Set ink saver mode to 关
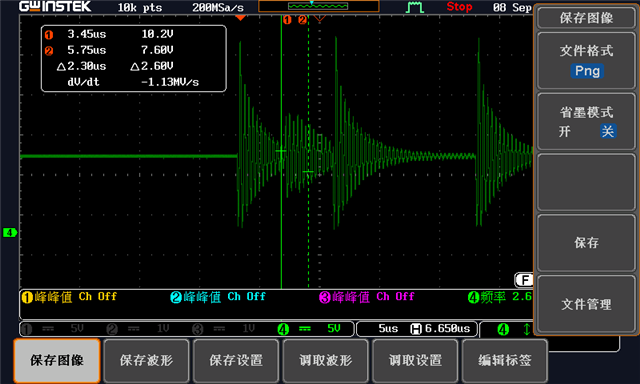This screenshot has height=384, width=640. coord(608,131)
